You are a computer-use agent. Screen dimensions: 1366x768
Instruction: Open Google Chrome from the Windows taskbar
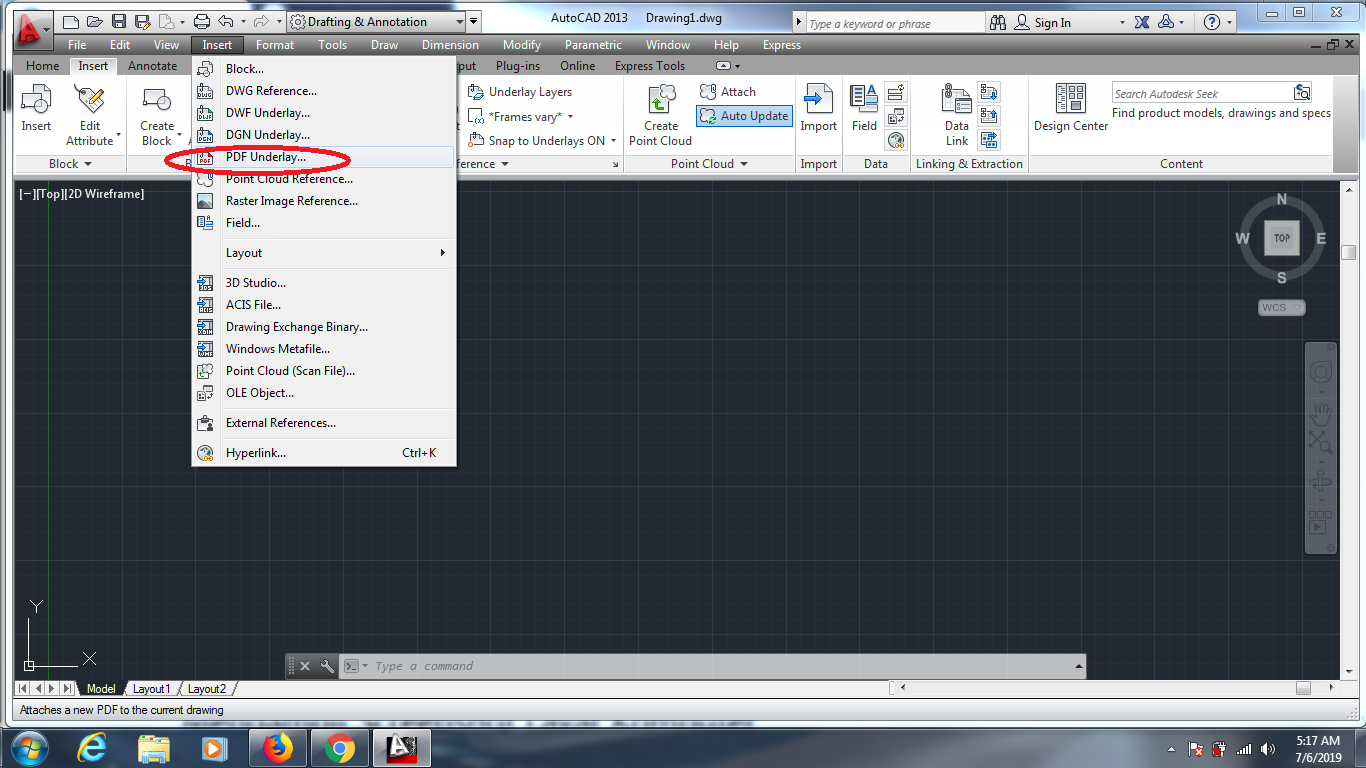(x=339, y=747)
